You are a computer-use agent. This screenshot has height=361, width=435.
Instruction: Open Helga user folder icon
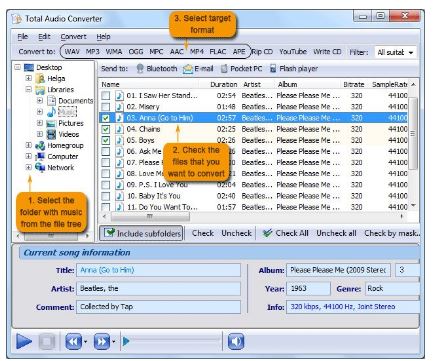(40, 79)
